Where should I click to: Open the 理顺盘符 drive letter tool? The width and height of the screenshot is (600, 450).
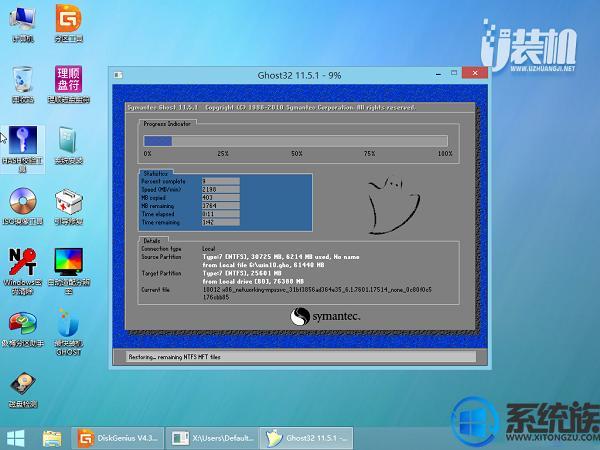pyautogui.click(x=68, y=85)
